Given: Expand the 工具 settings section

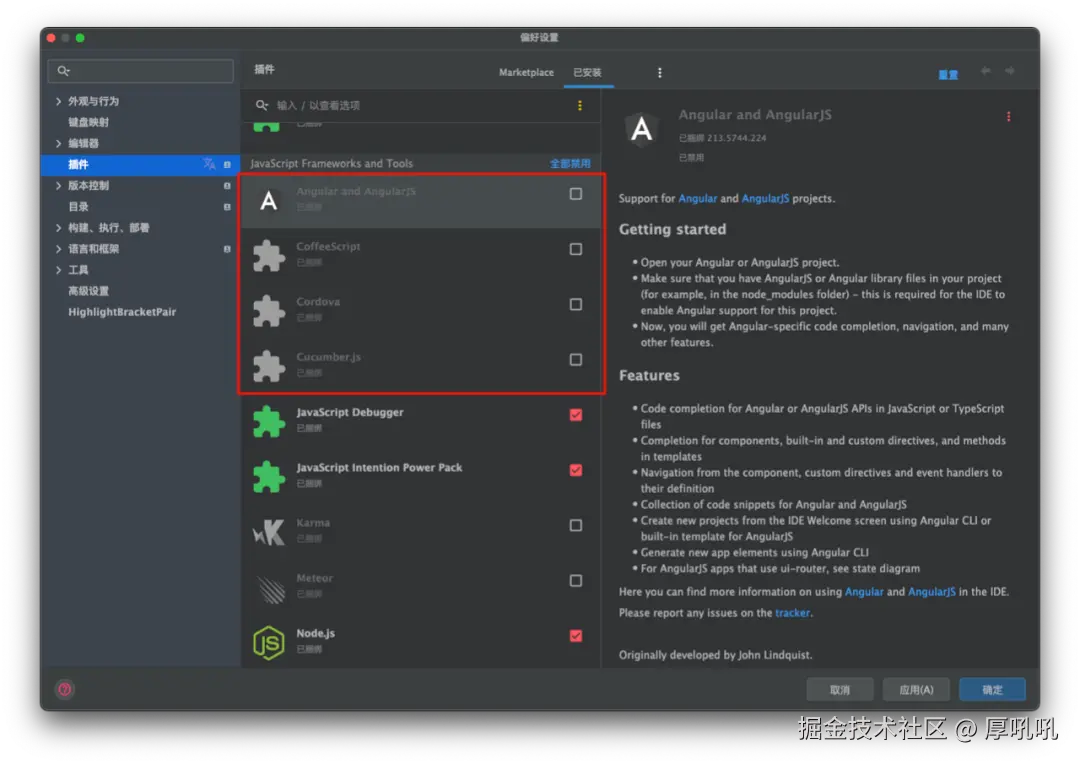Looking at the screenshot, I should (59, 270).
